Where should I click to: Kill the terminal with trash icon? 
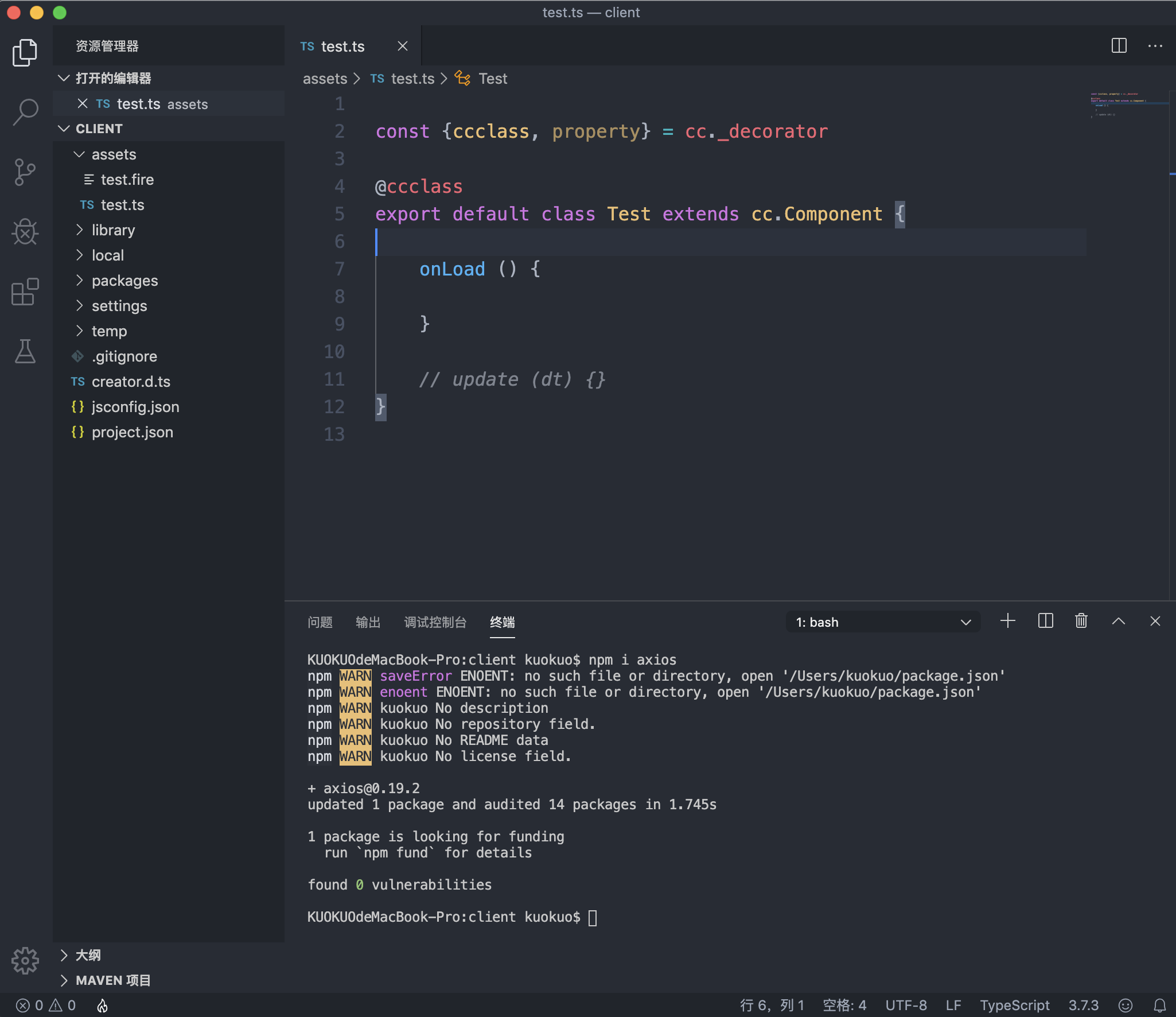pyautogui.click(x=1081, y=621)
